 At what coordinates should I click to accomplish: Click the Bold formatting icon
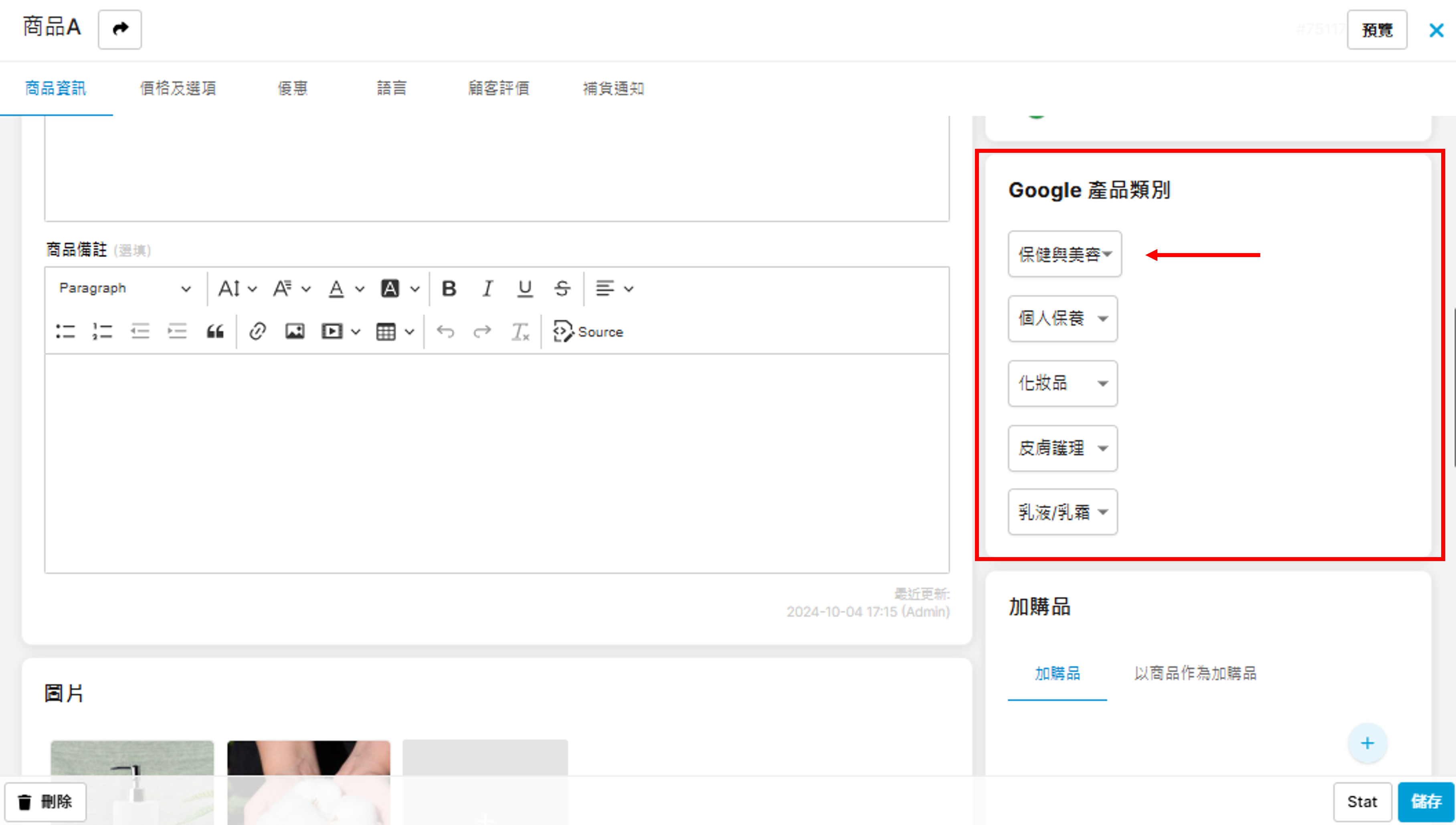pos(449,288)
